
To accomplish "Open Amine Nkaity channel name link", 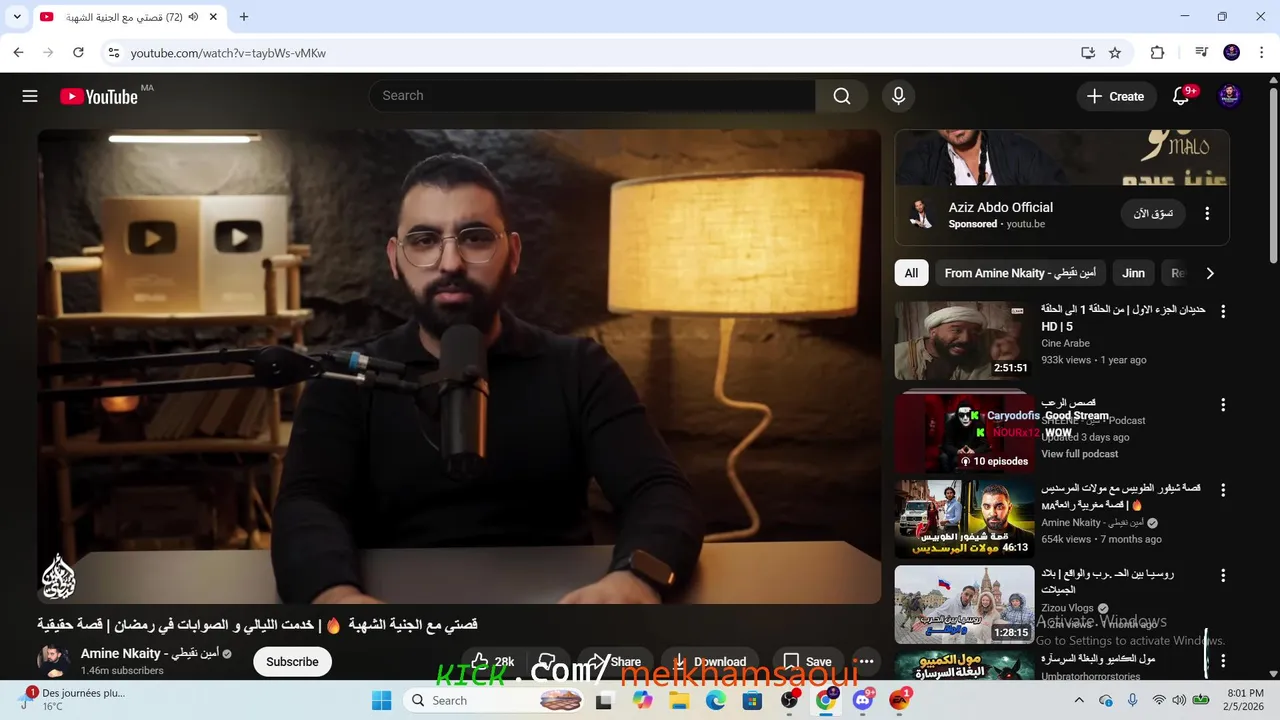I will (x=151, y=654).
